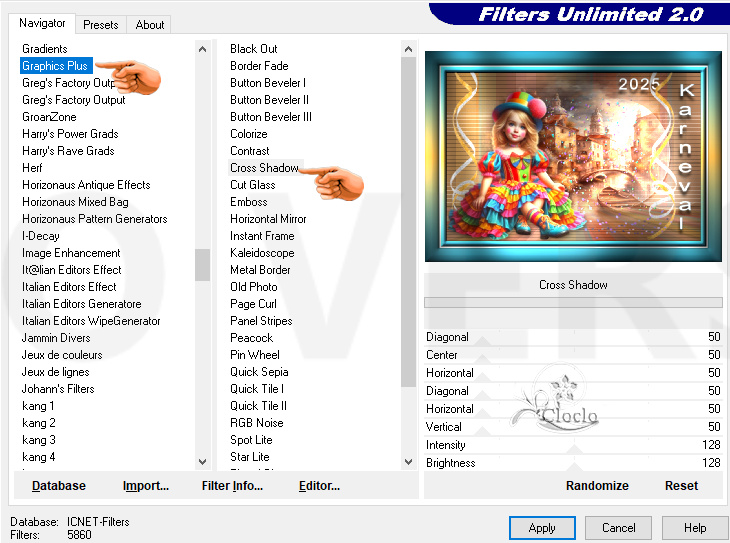Click up arrow of effects list scrollbar
The image size is (730, 543).
[408, 49]
